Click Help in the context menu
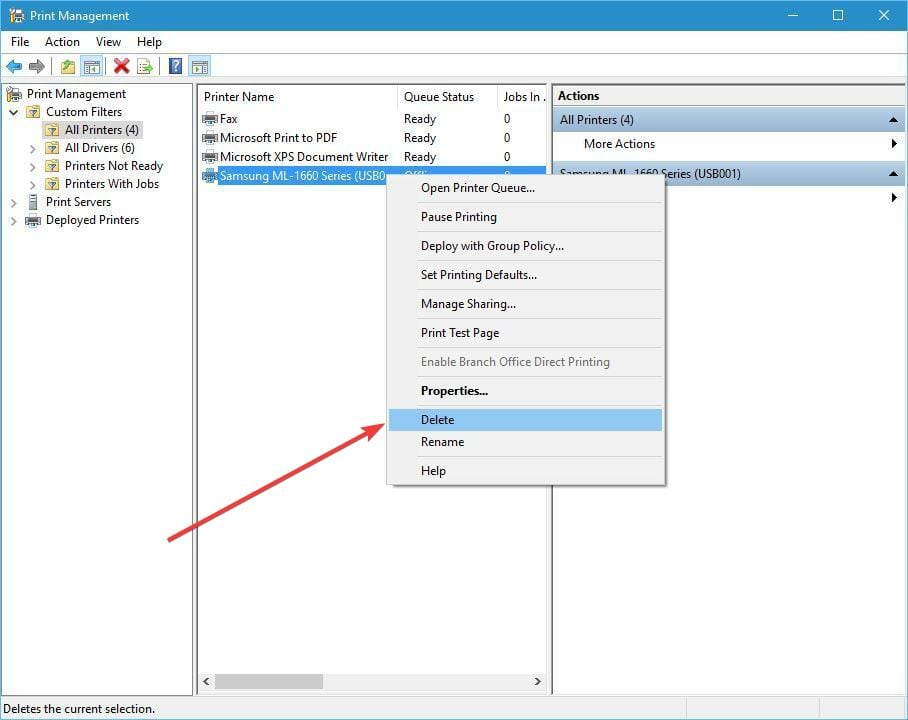Screen dimensions: 908x720 point(525,471)
